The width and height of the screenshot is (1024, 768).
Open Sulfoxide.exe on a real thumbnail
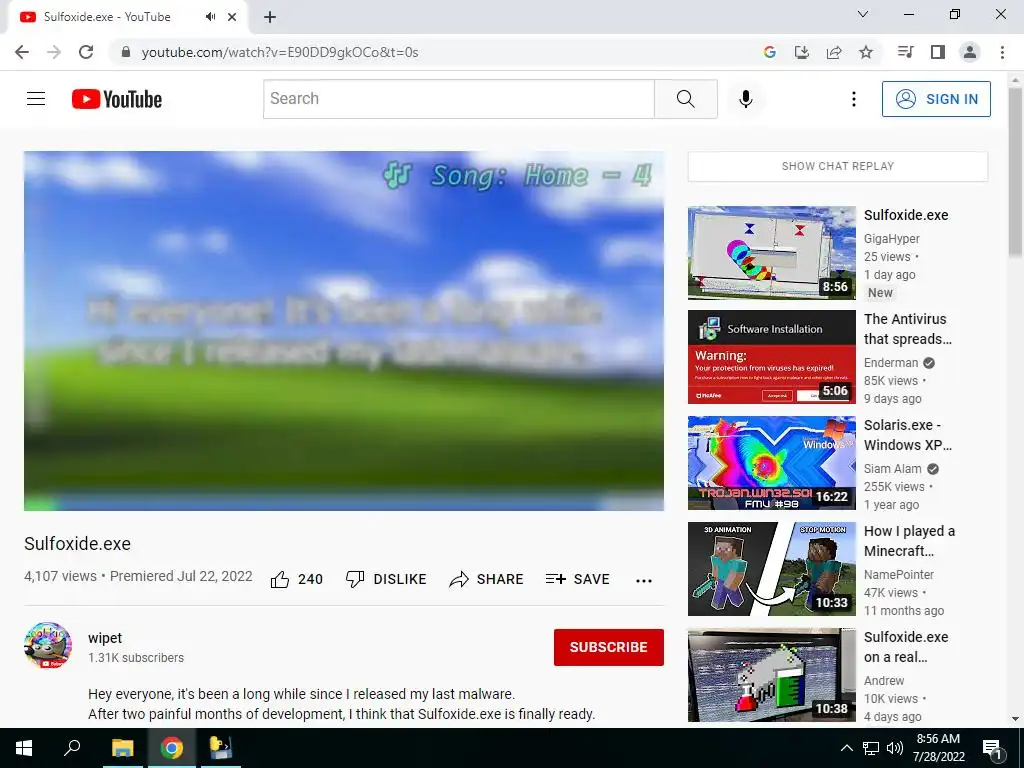[x=772, y=675]
